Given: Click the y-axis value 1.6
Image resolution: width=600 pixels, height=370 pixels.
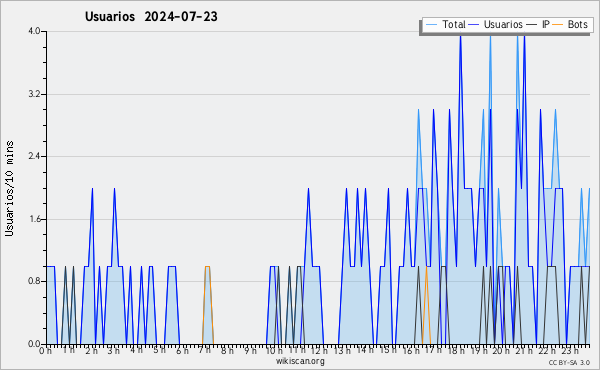Looking at the screenshot, I should tap(34, 219).
